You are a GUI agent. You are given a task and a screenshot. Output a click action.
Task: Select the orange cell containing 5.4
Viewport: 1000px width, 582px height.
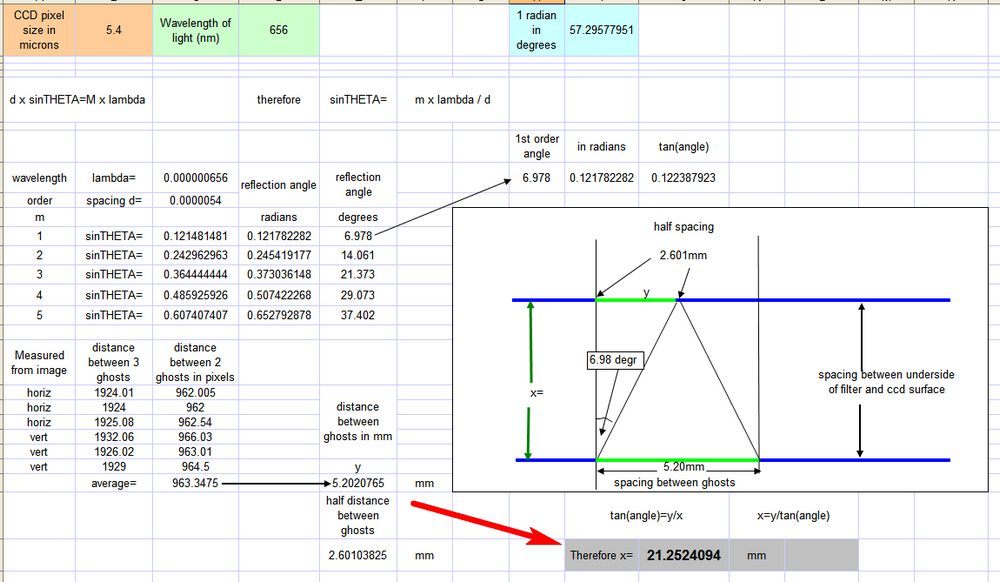pos(114,30)
